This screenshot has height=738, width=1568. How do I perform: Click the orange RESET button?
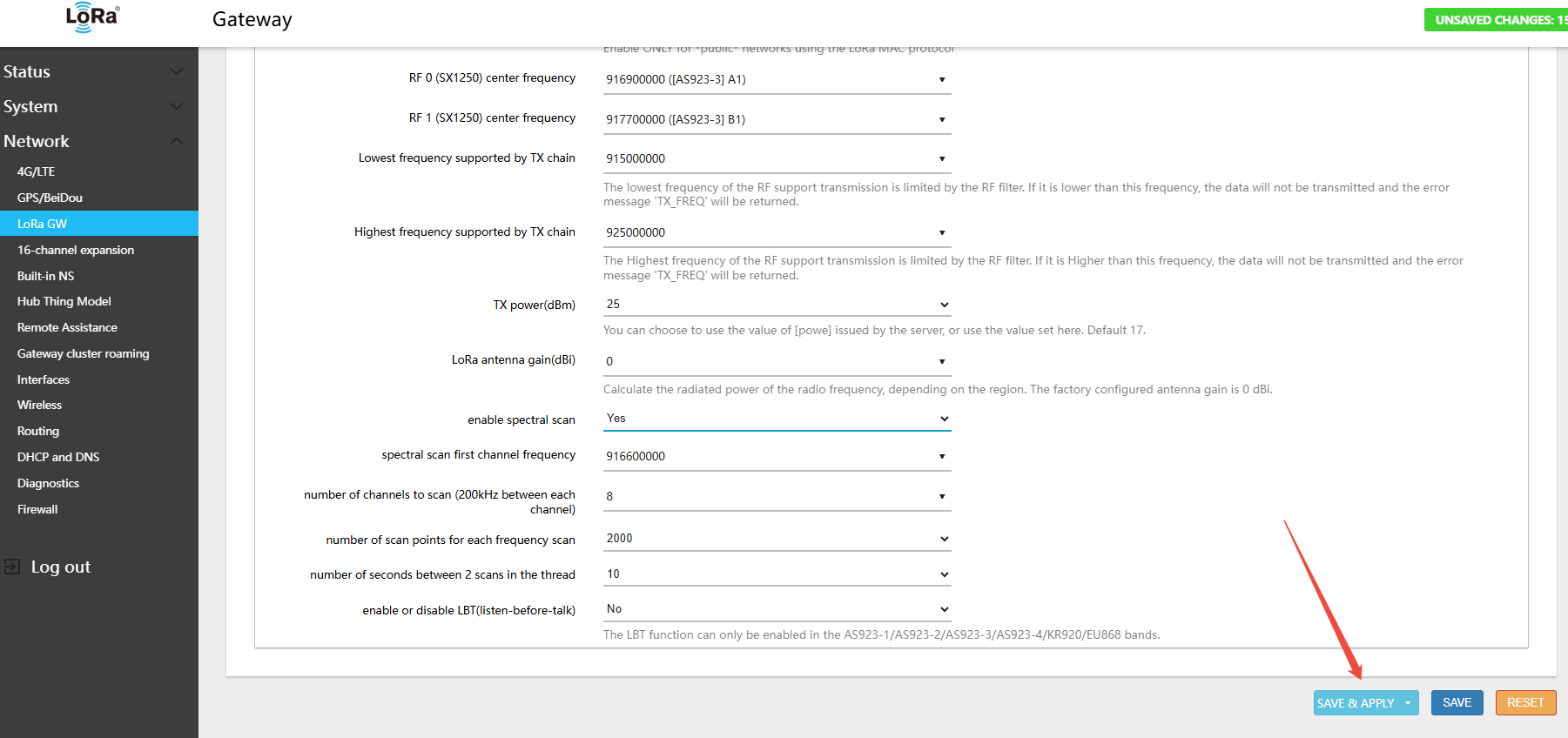pos(1525,702)
